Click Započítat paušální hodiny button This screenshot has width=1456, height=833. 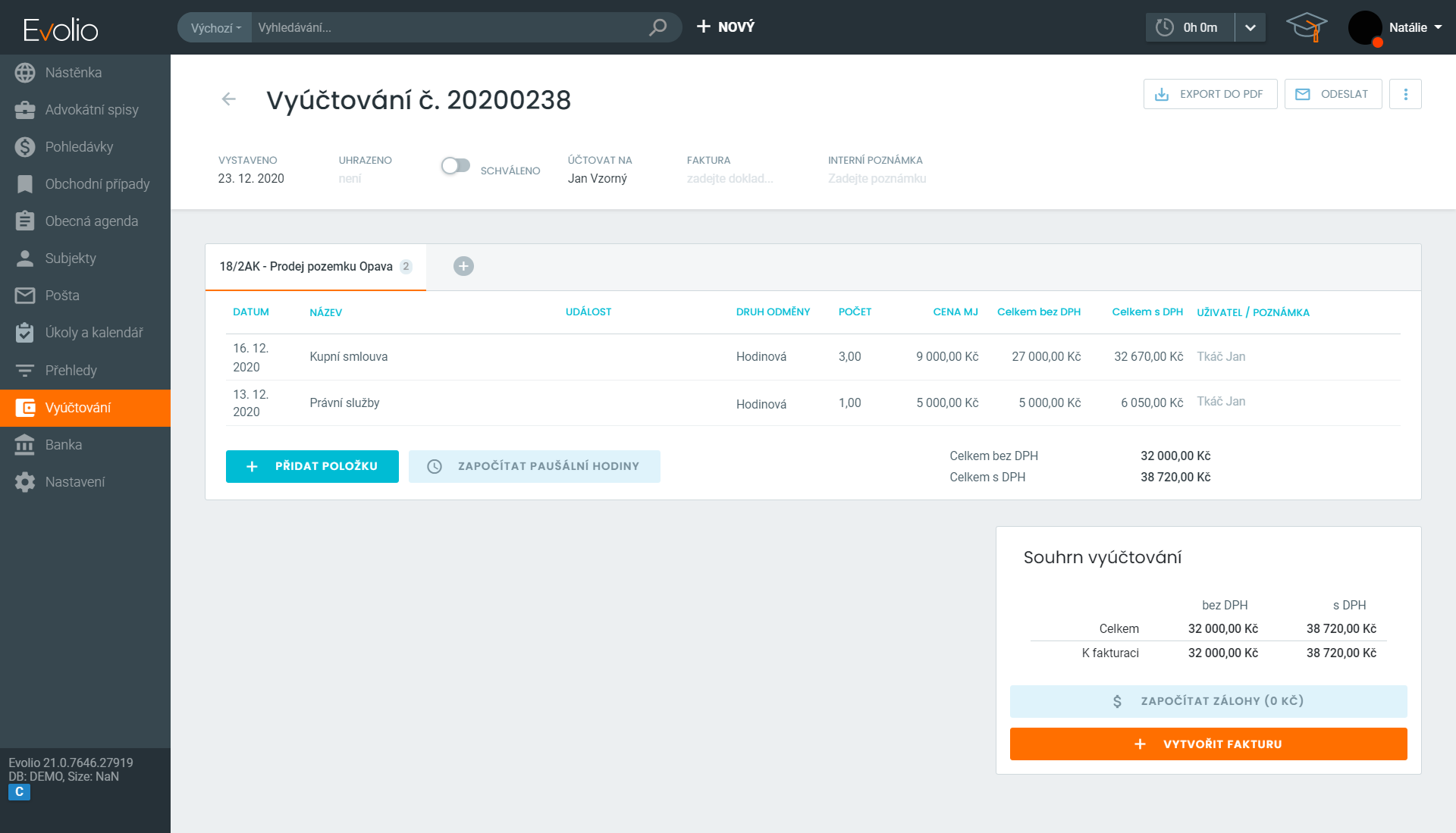point(534,466)
